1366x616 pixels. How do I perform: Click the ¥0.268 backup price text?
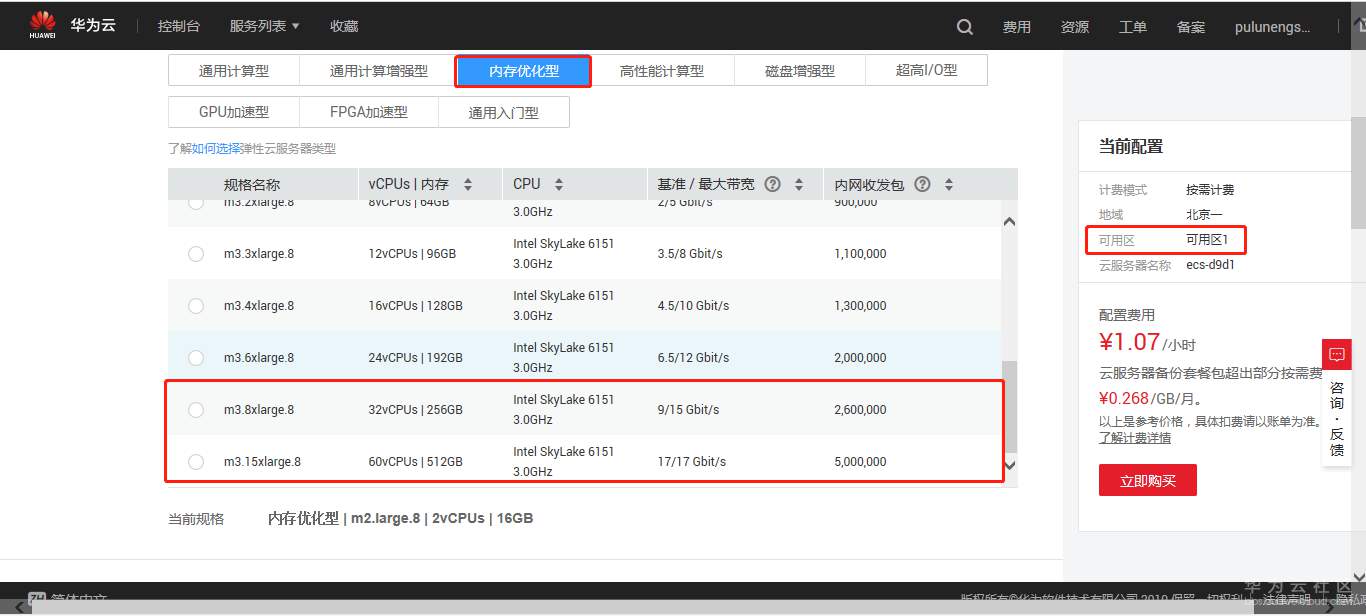(1124, 398)
